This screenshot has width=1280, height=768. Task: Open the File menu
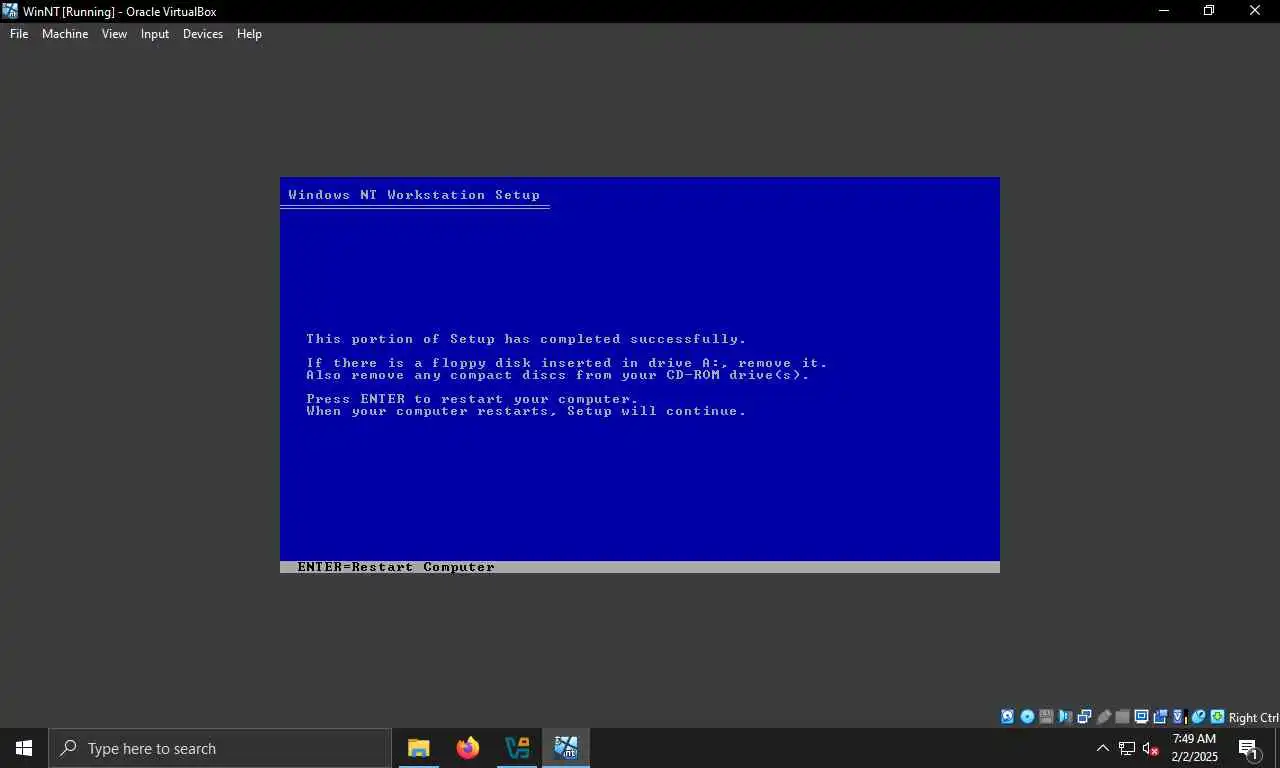pyautogui.click(x=19, y=34)
